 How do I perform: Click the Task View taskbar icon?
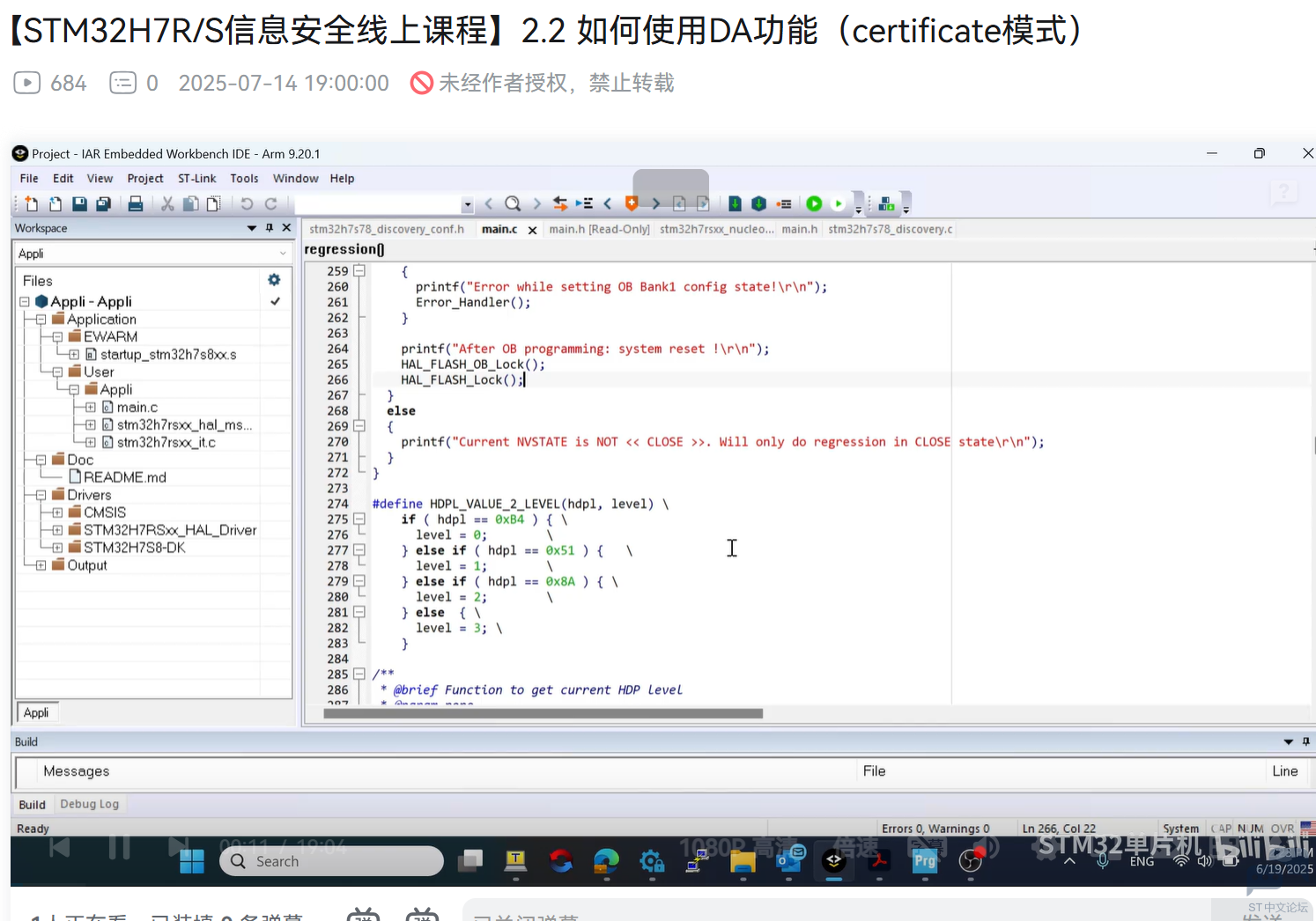[x=470, y=861]
